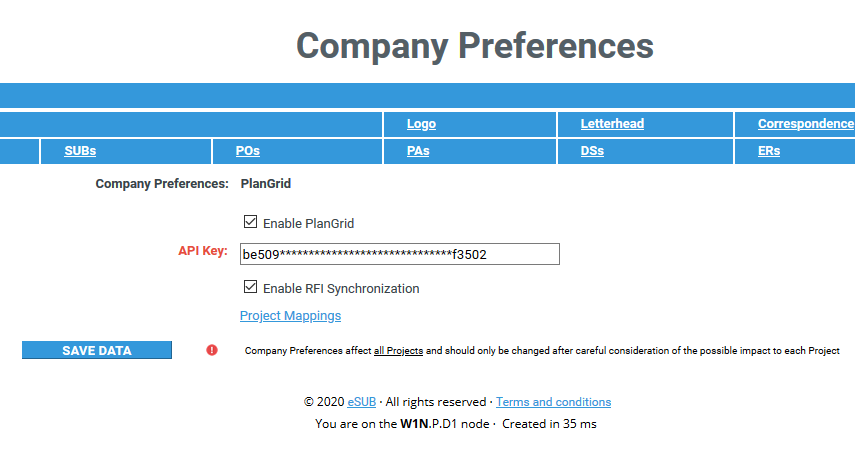Click the underlined "all Projects" text

[398, 350]
